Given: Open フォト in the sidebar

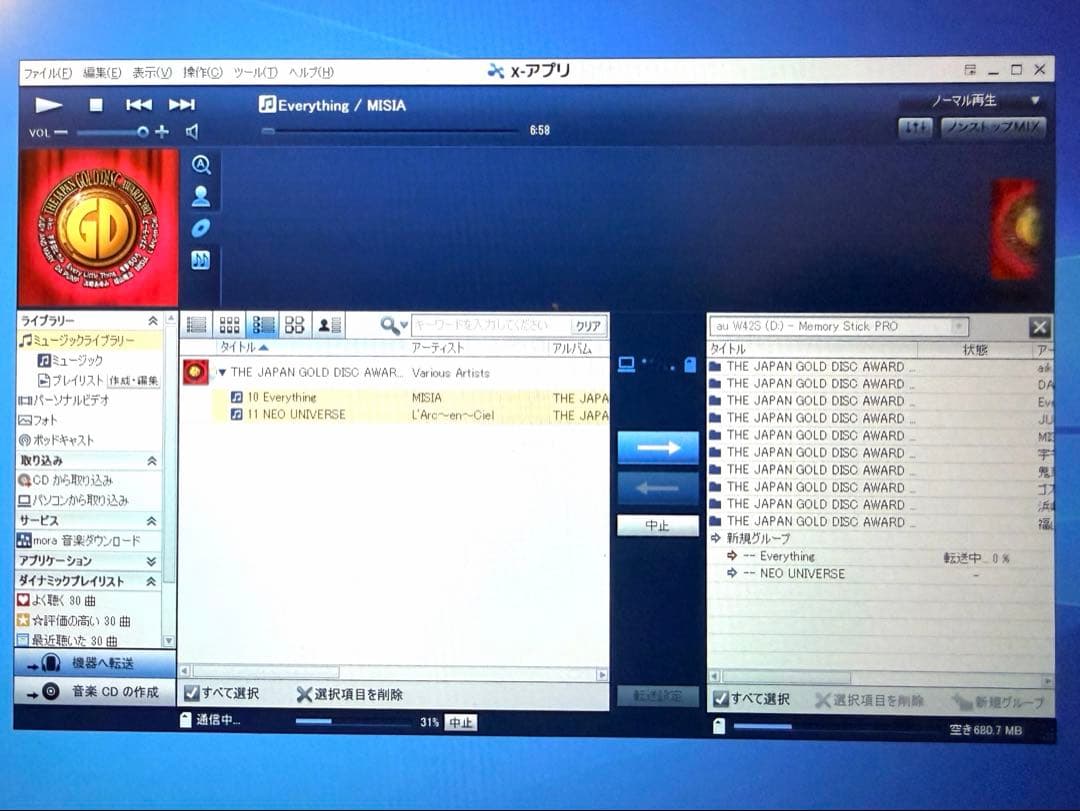Looking at the screenshot, I should point(38,420).
